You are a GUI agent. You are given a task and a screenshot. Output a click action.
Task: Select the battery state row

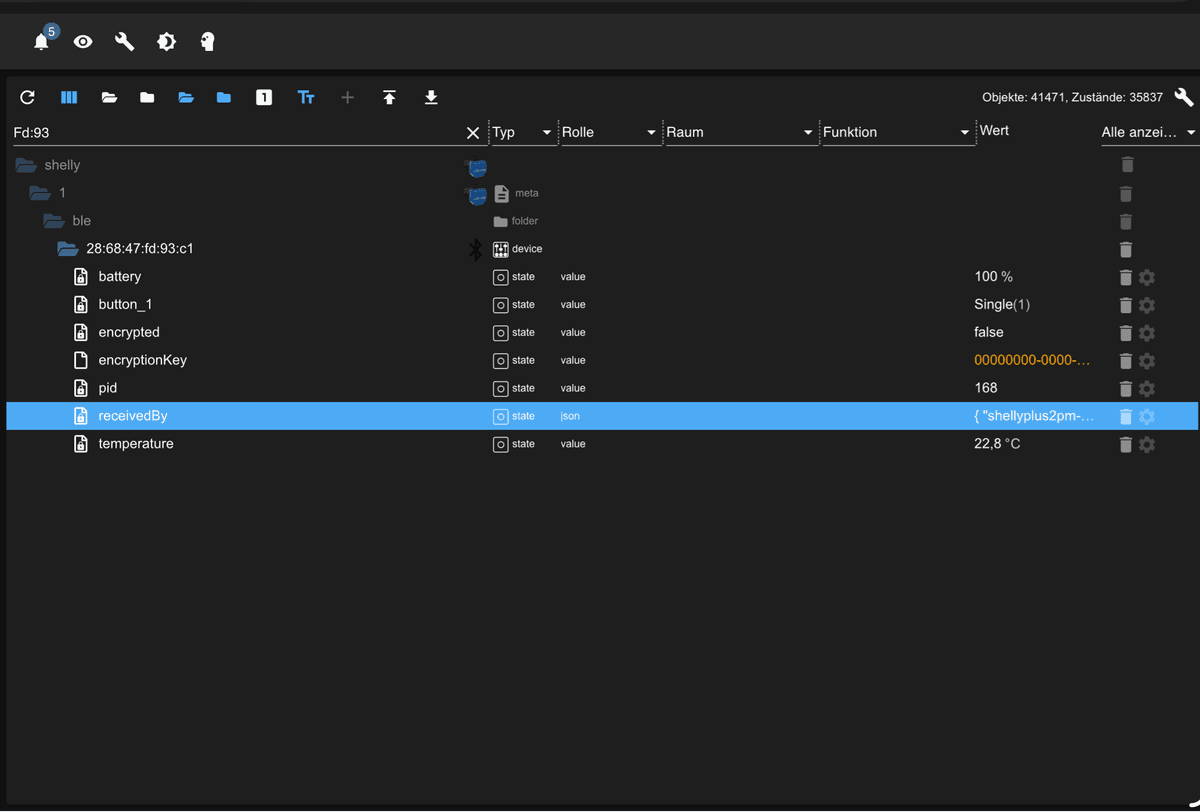(x=602, y=277)
